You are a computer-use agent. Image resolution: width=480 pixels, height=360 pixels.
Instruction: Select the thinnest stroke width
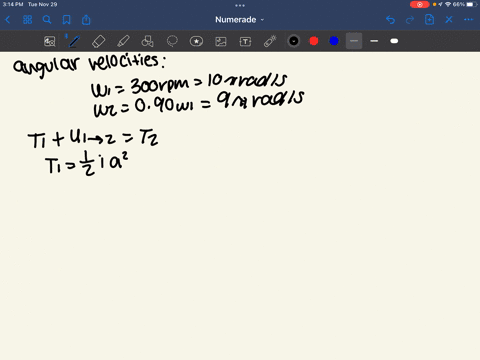(354, 41)
